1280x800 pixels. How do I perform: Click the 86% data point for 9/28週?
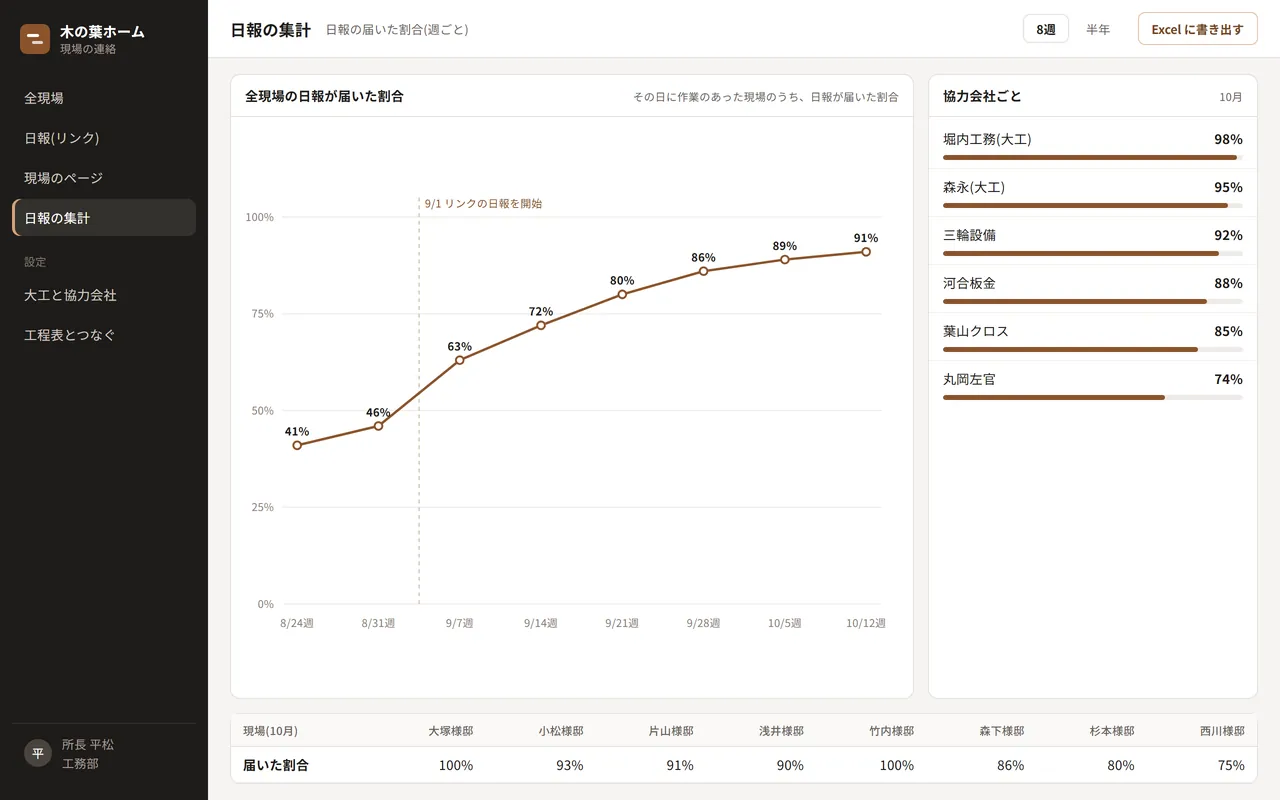[x=703, y=271]
